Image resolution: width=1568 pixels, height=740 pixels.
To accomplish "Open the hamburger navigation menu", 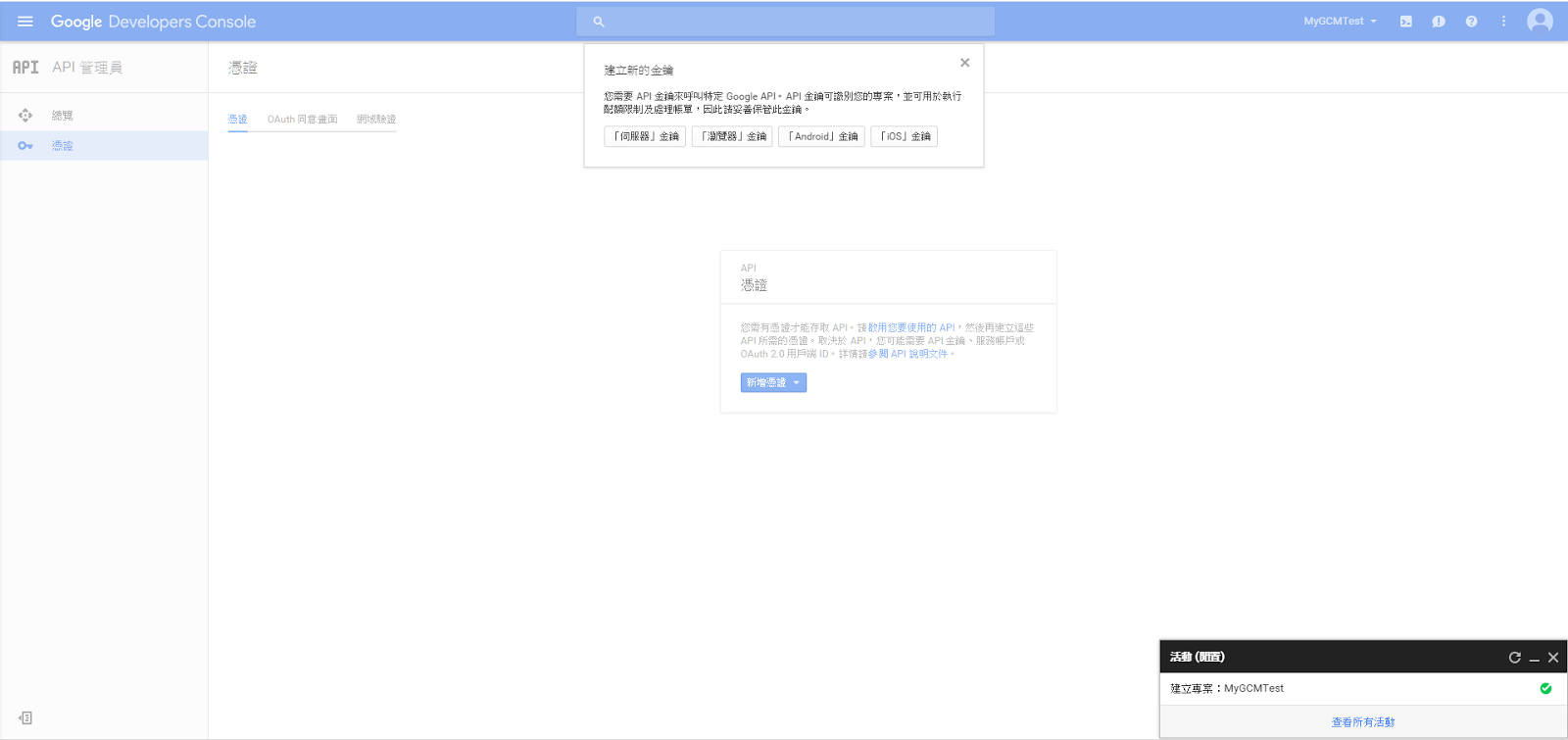I will (25, 21).
